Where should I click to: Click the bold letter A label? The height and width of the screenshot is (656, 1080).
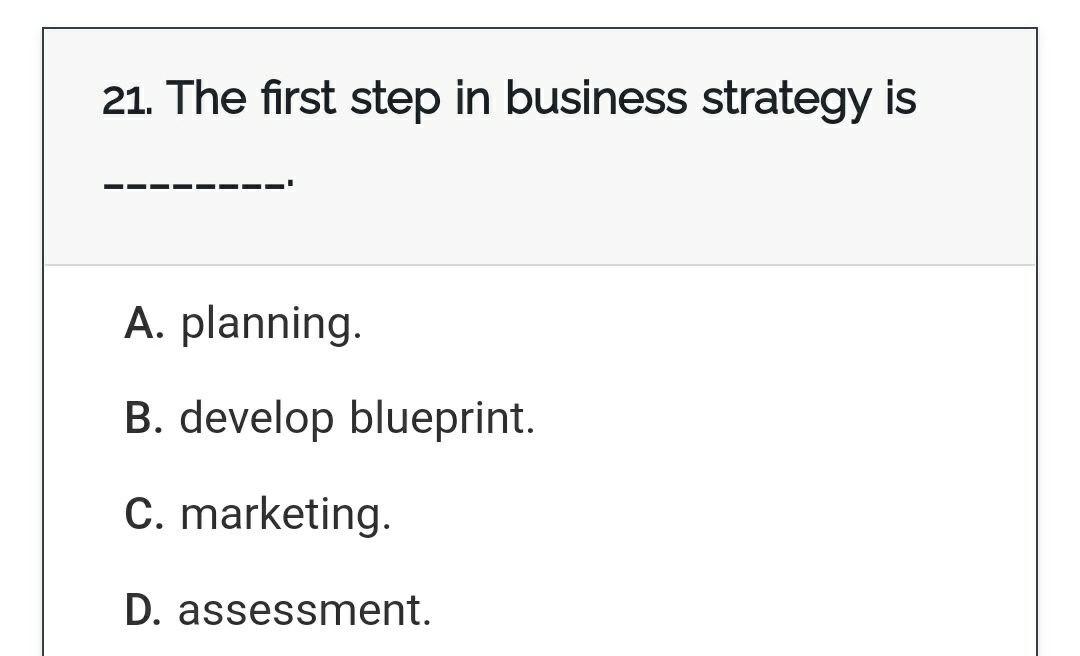pos(143,323)
